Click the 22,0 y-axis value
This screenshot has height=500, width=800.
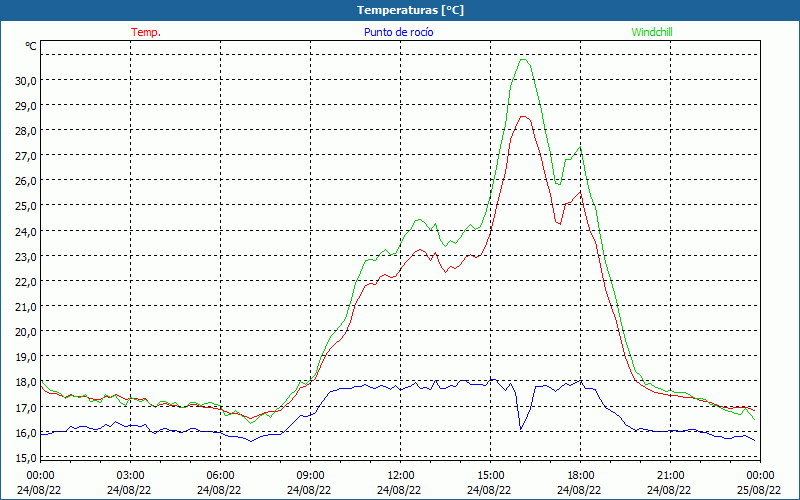[x=26, y=281]
